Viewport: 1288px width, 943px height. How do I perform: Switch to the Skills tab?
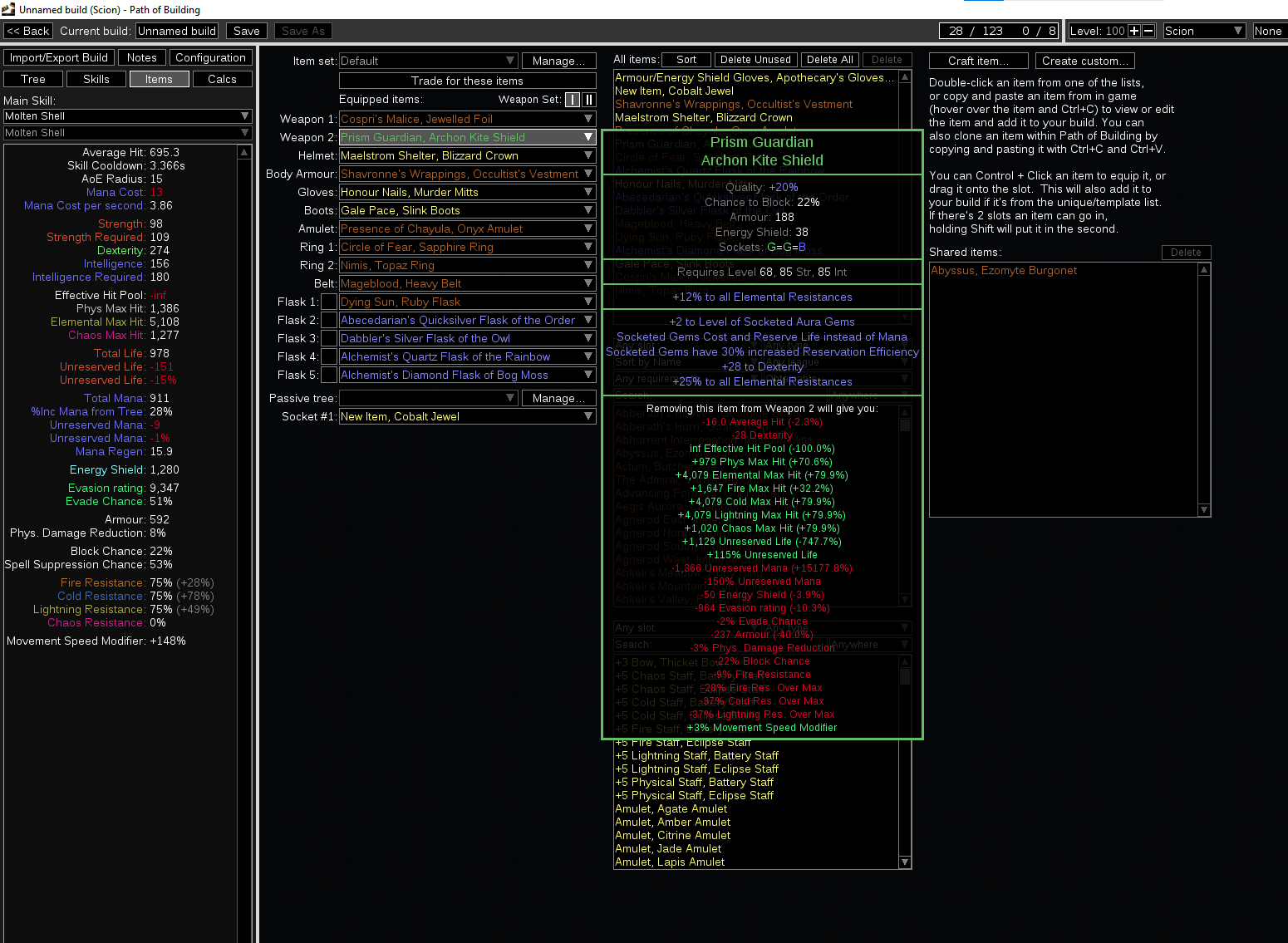[x=96, y=79]
